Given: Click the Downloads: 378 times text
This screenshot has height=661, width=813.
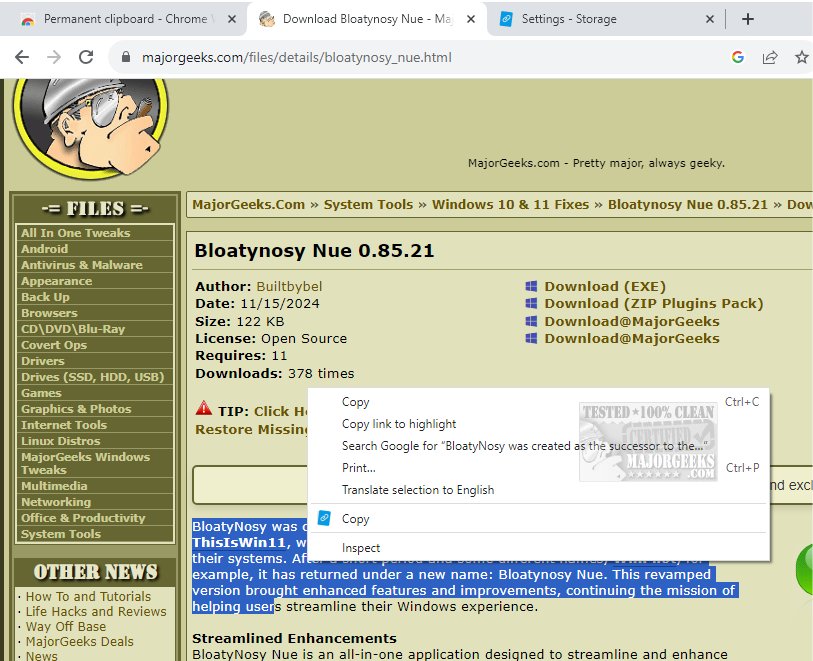Looking at the screenshot, I should coord(275,373).
